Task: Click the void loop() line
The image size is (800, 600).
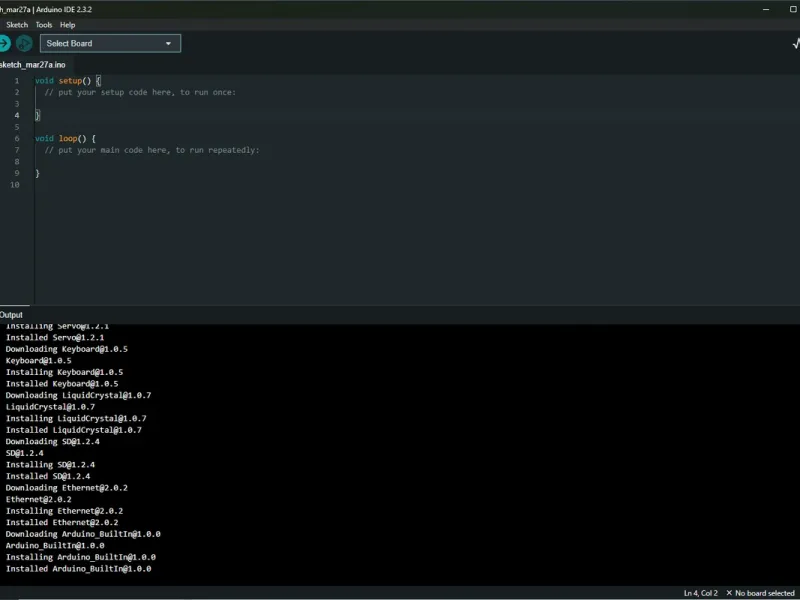Action: (x=65, y=138)
